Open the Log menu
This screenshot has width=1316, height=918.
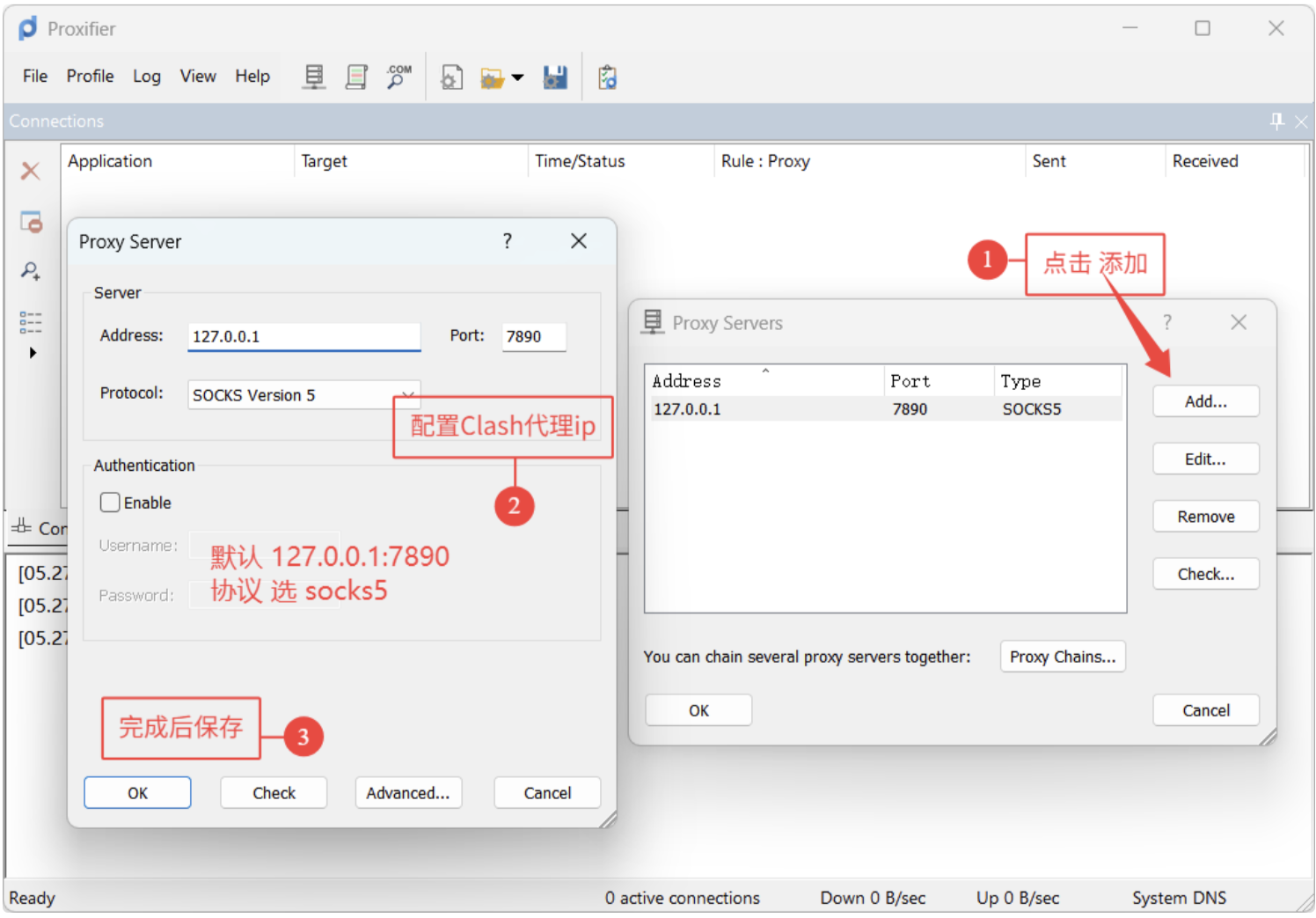[x=147, y=77]
